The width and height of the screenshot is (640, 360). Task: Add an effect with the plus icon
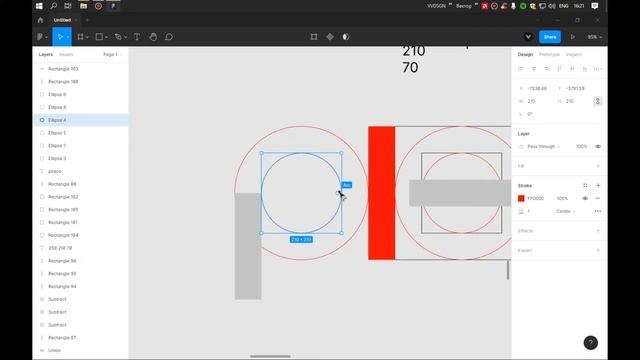598,231
